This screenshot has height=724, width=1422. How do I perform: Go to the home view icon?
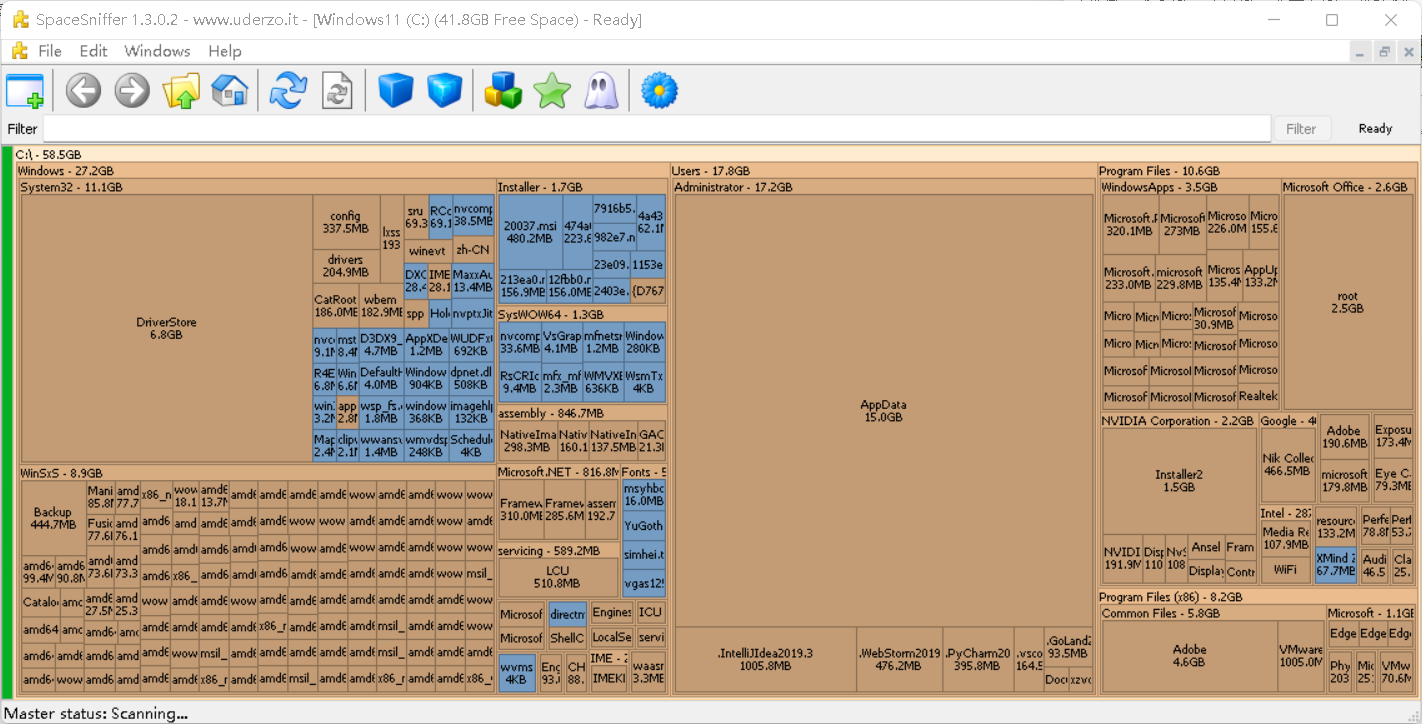click(229, 91)
